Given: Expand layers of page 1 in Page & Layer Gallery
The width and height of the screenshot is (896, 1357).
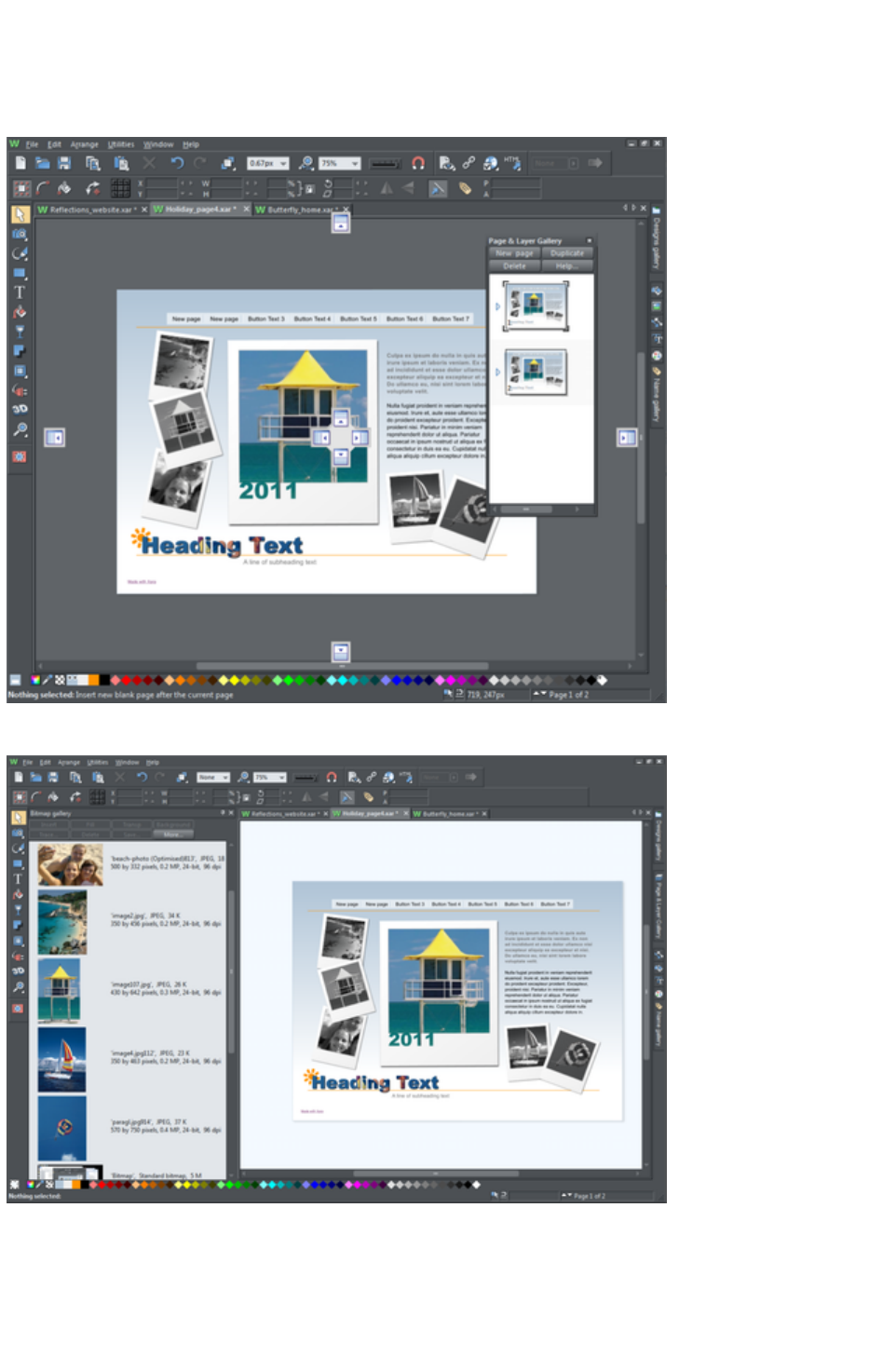Looking at the screenshot, I should pyautogui.click(x=497, y=306).
